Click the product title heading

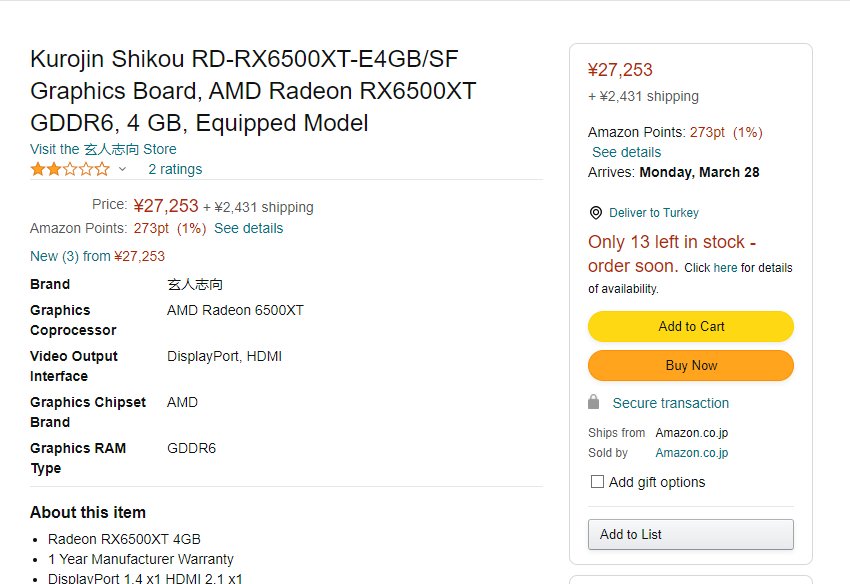(x=253, y=91)
